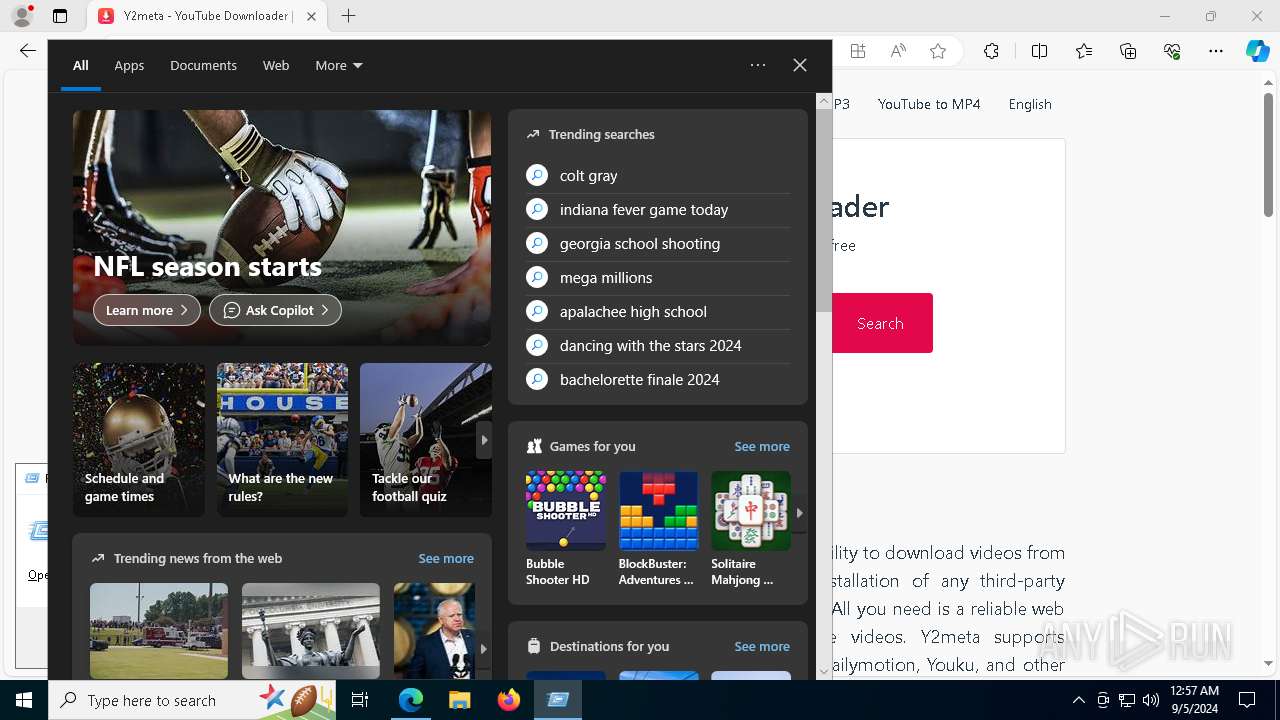This screenshot has width=1280, height=720.
Task: Switch to Web search tab
Action: [276, 65]
